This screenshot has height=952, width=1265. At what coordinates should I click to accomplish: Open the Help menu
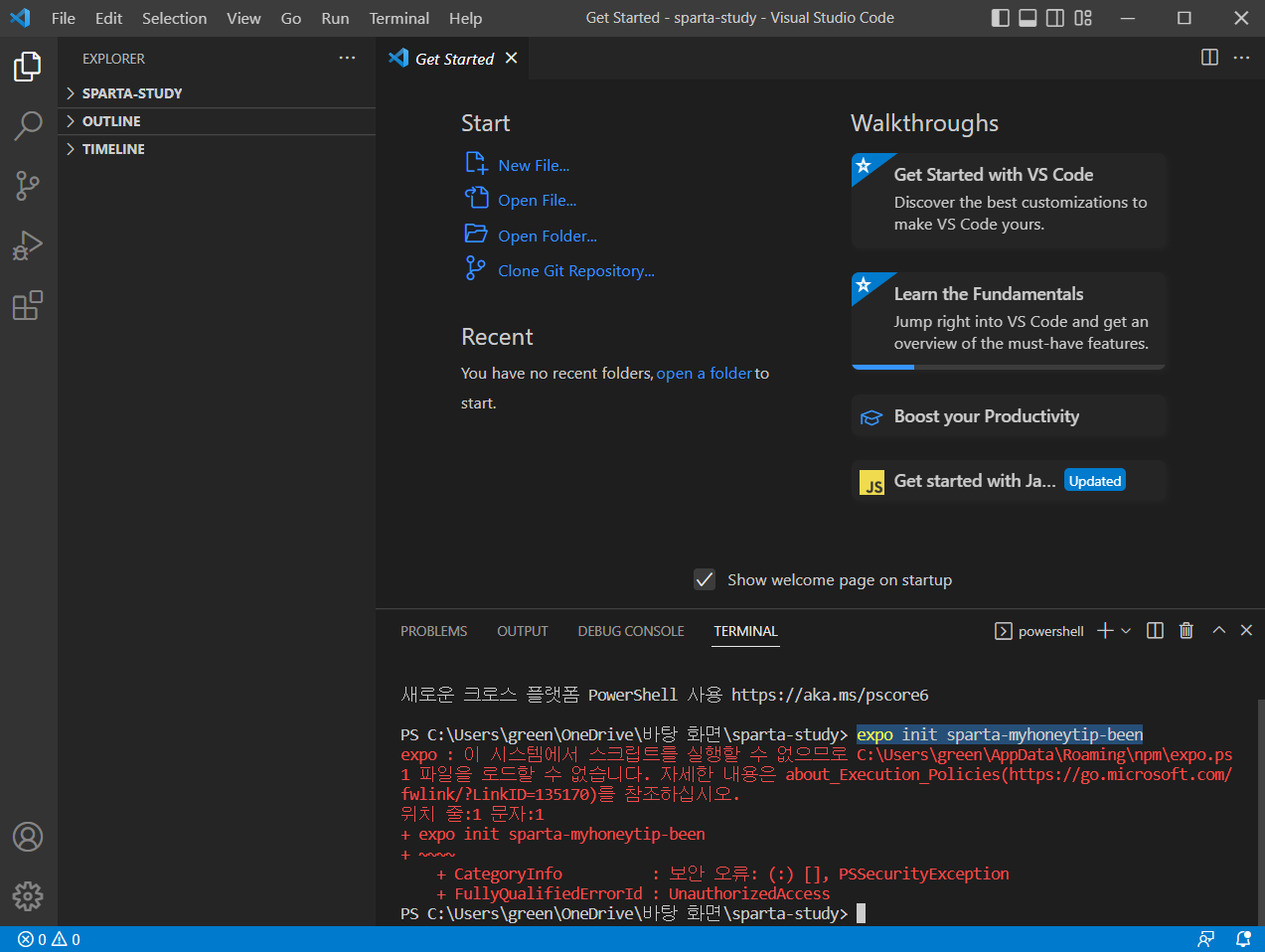coord(465,18)
